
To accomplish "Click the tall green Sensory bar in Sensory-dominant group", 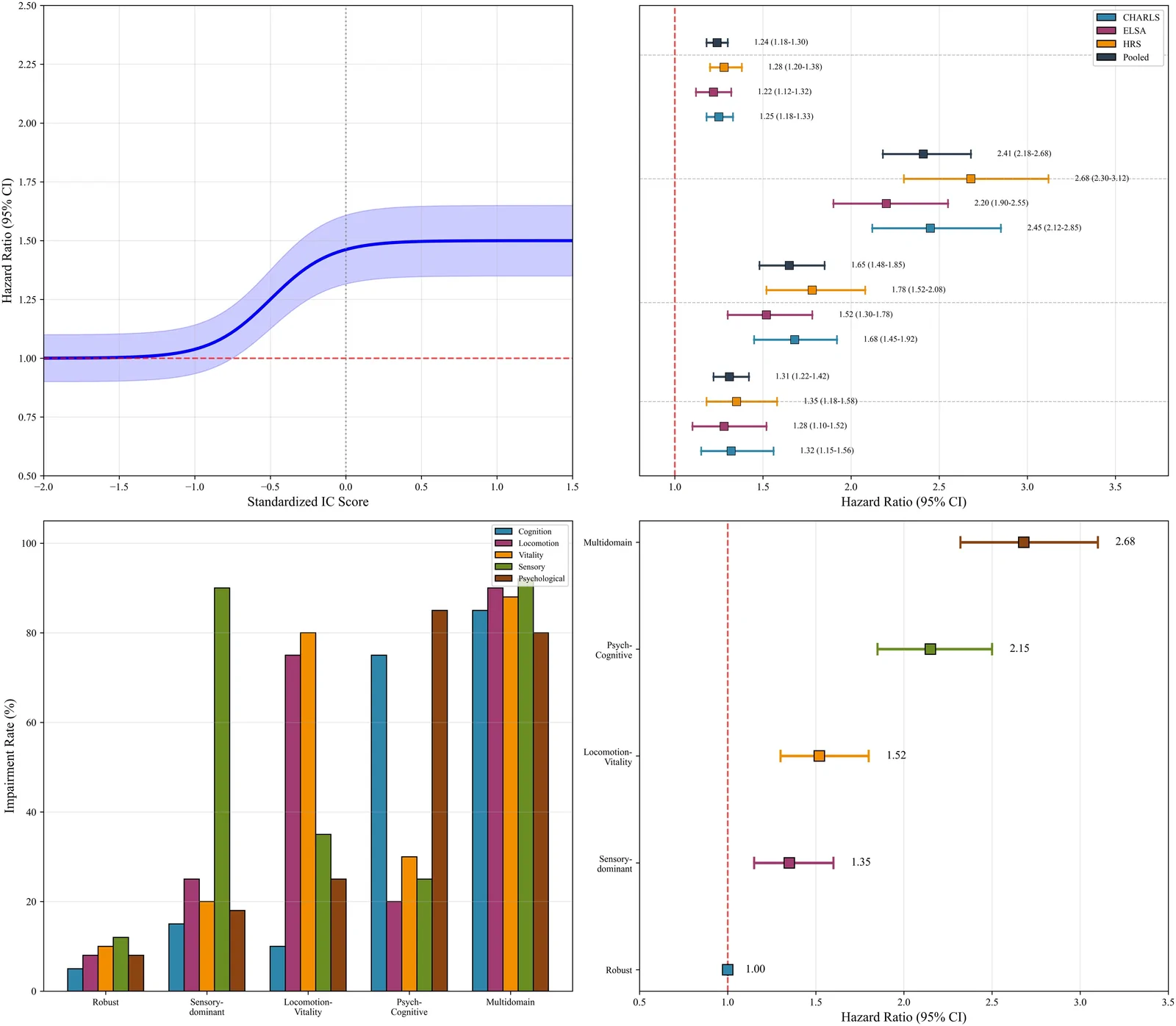I will point(222,789).
